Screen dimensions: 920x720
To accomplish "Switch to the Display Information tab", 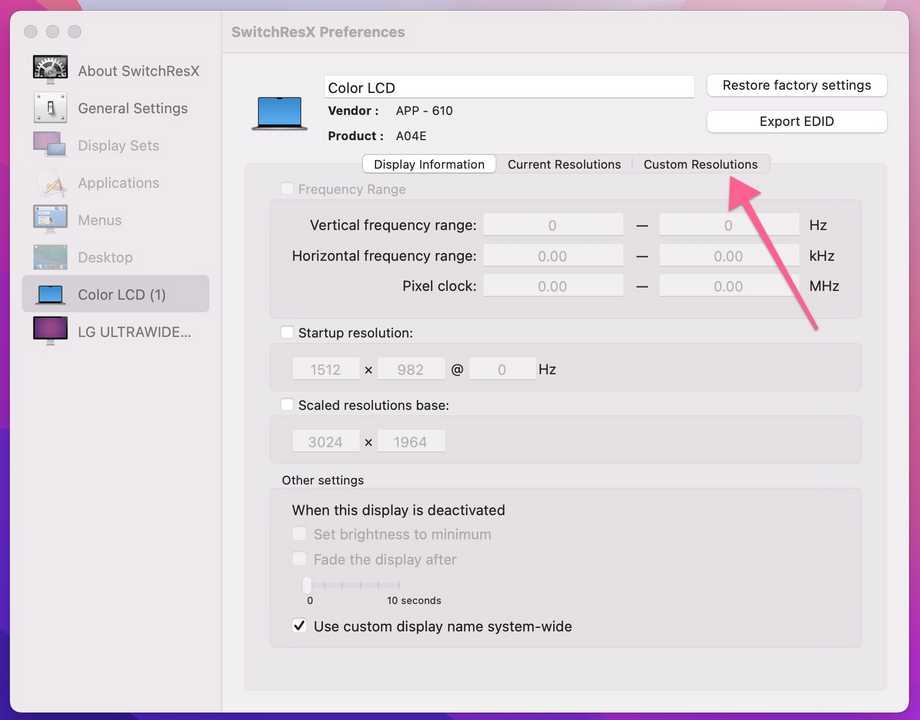I will [x=429, y=164].
